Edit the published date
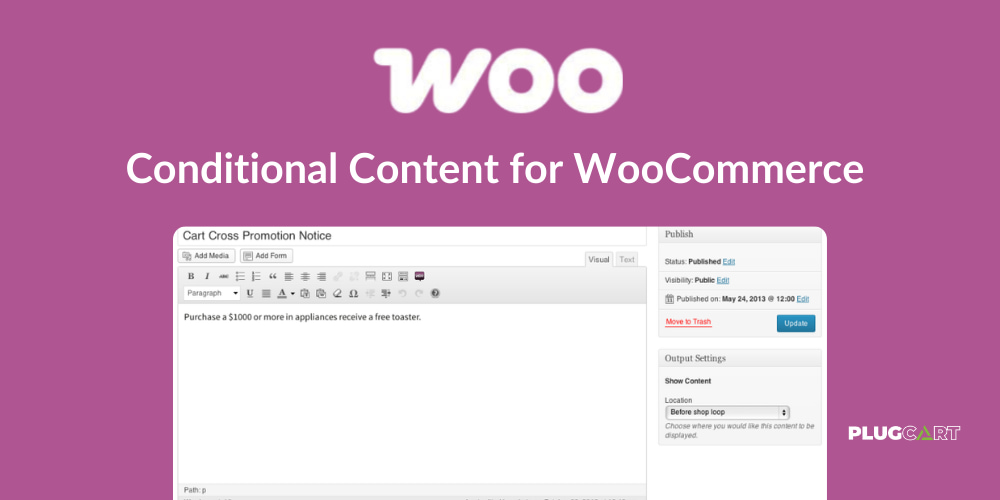 pyautogui.click(x=803, y=298)
